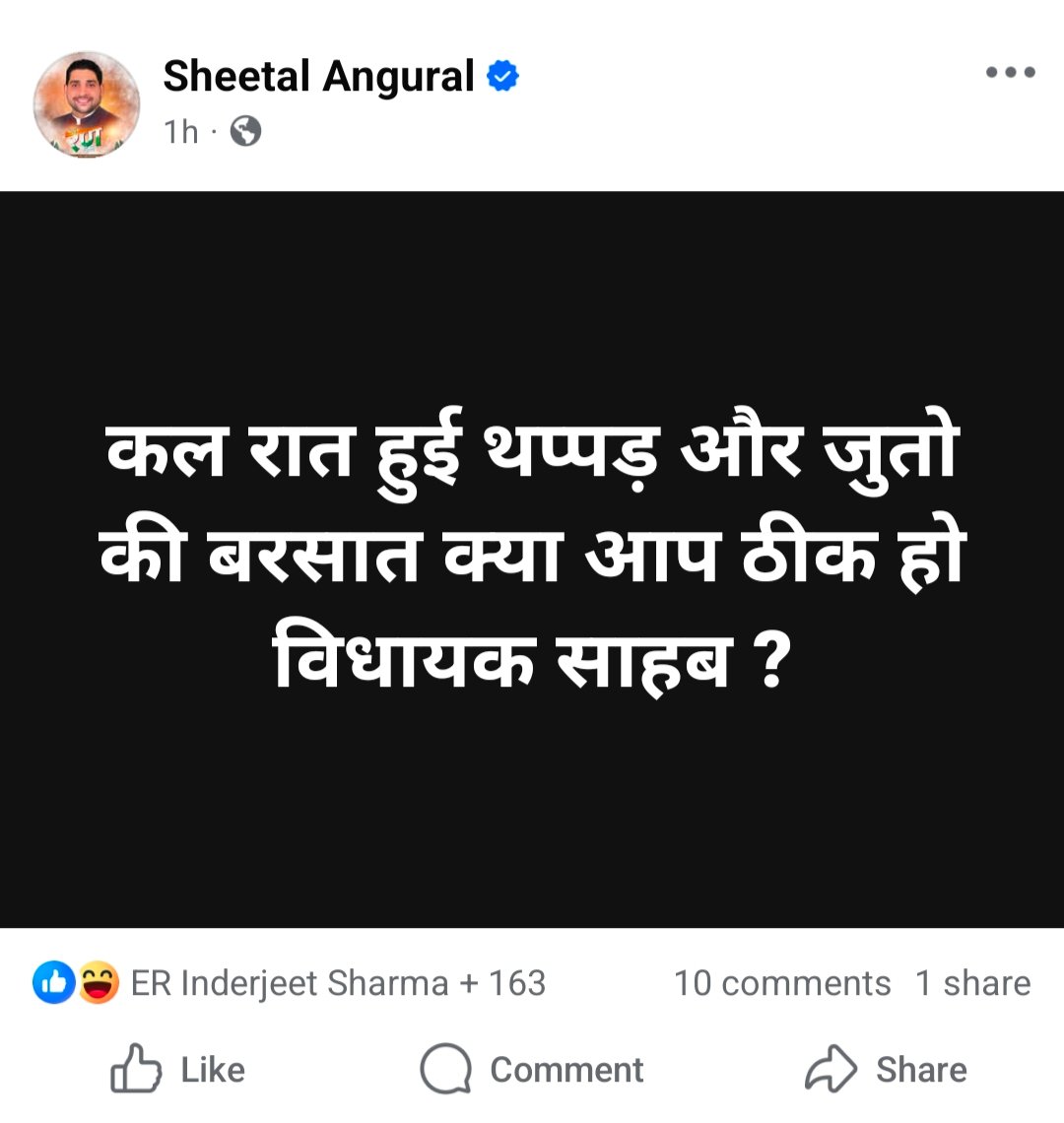
Task: Click the 'कल रात हुई थप्पड़' text line
Action: [x=380, y=453]
